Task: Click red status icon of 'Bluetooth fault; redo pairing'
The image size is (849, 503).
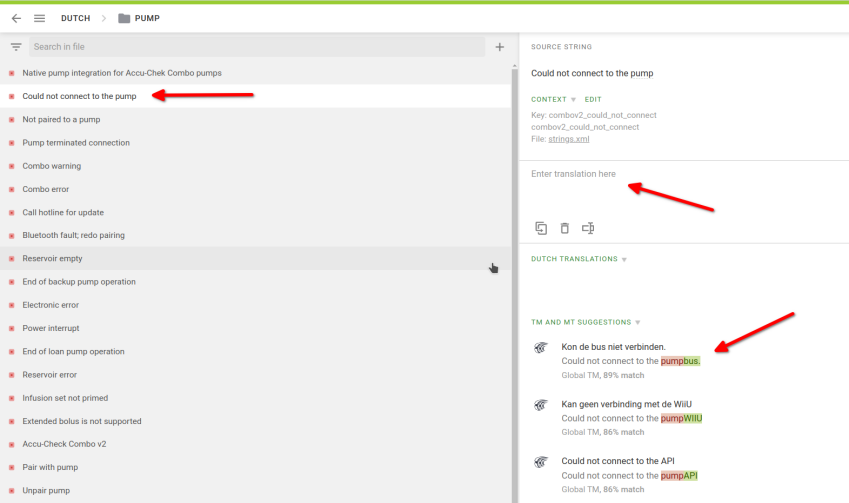Action: (11, 236)
